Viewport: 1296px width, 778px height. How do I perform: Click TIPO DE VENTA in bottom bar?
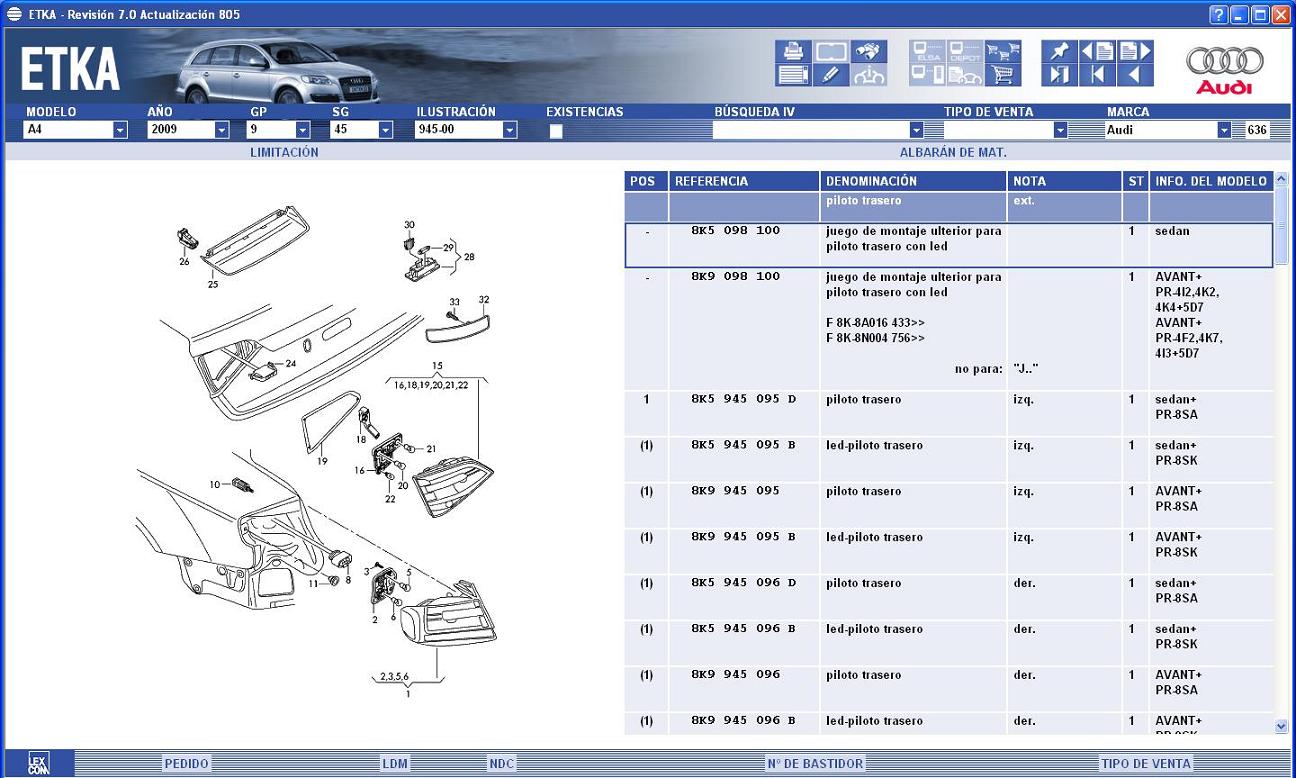1146,764
